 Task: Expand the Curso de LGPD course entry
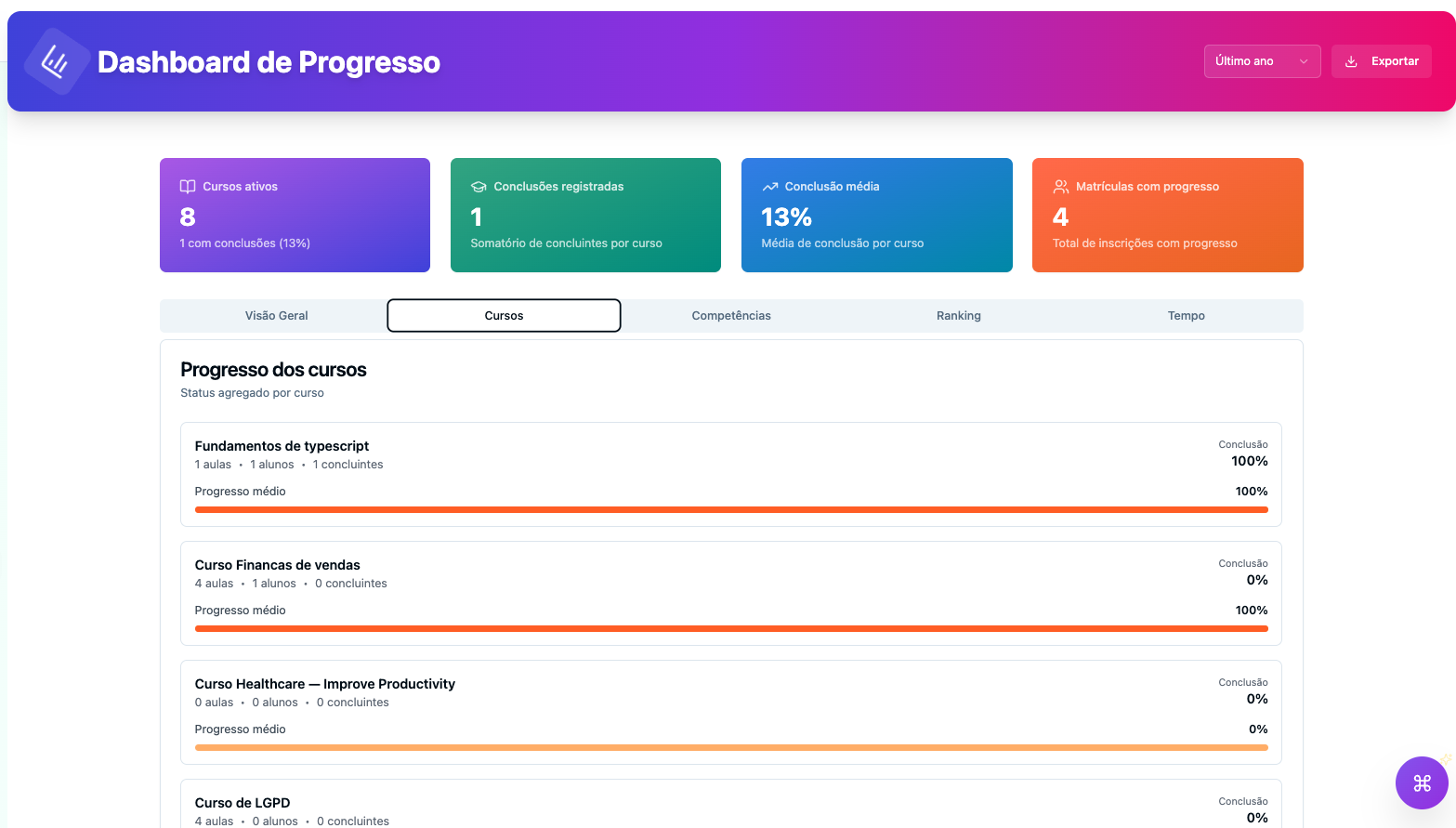tap(730, 804)
